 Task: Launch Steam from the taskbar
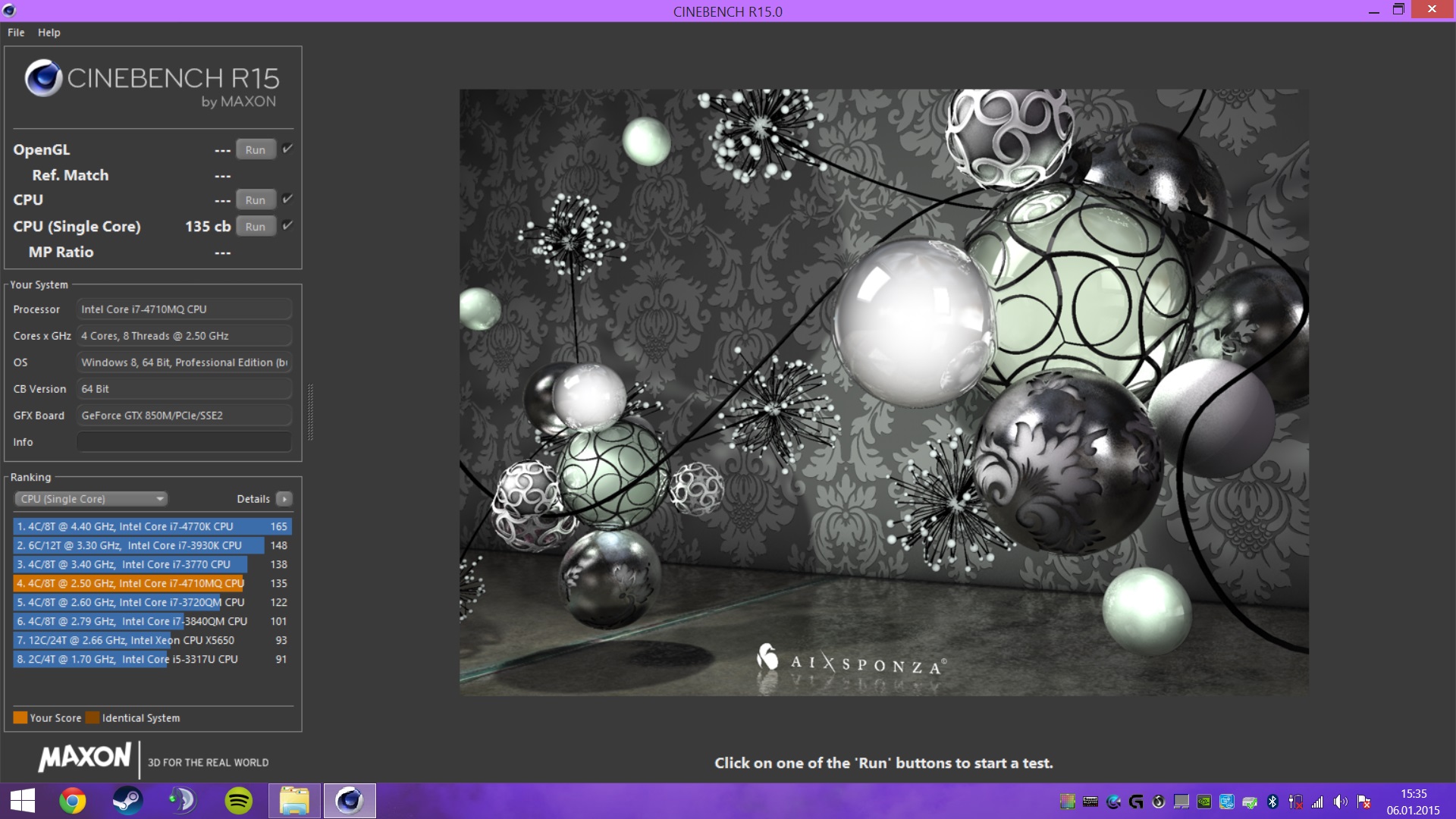pyautogui.click(x=127, y=801)
